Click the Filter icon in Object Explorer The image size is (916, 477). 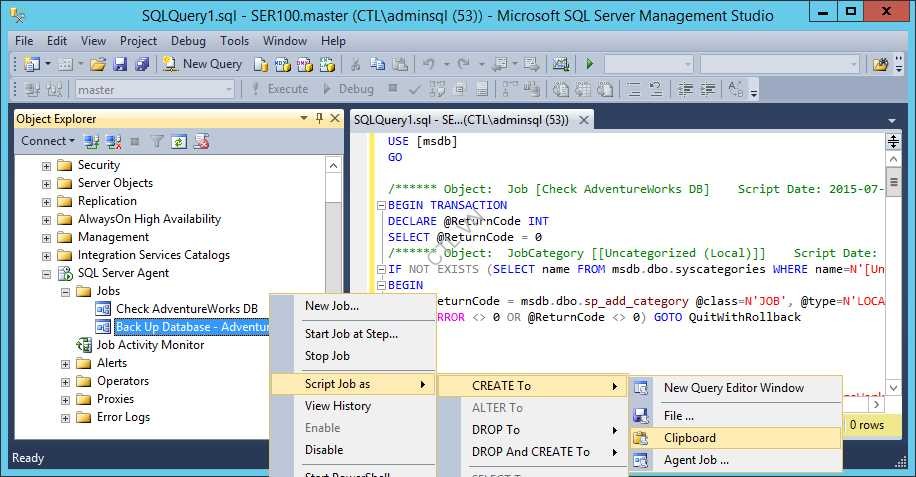click(157, 142)
